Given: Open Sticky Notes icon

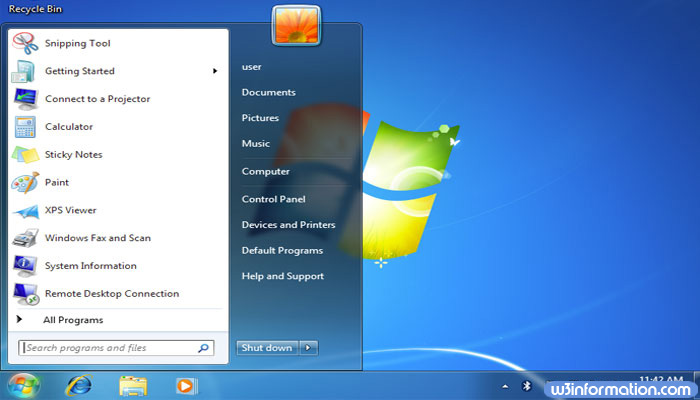Looking at the screenshot, I should [25, 155].
